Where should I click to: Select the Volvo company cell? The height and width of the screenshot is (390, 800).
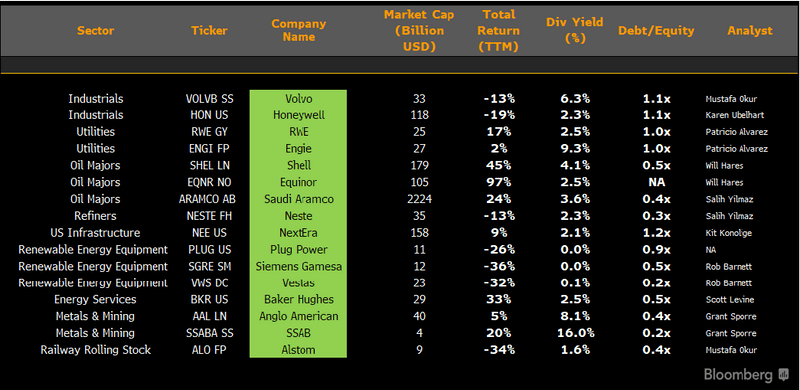(x=298, y=99)
